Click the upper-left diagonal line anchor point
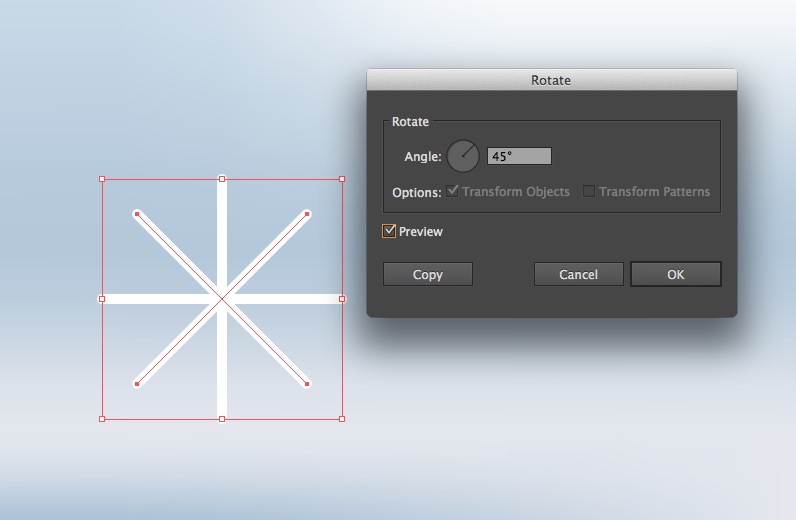Image resolution: width=796 pixels, height=520 pixels. click(137, 214)
